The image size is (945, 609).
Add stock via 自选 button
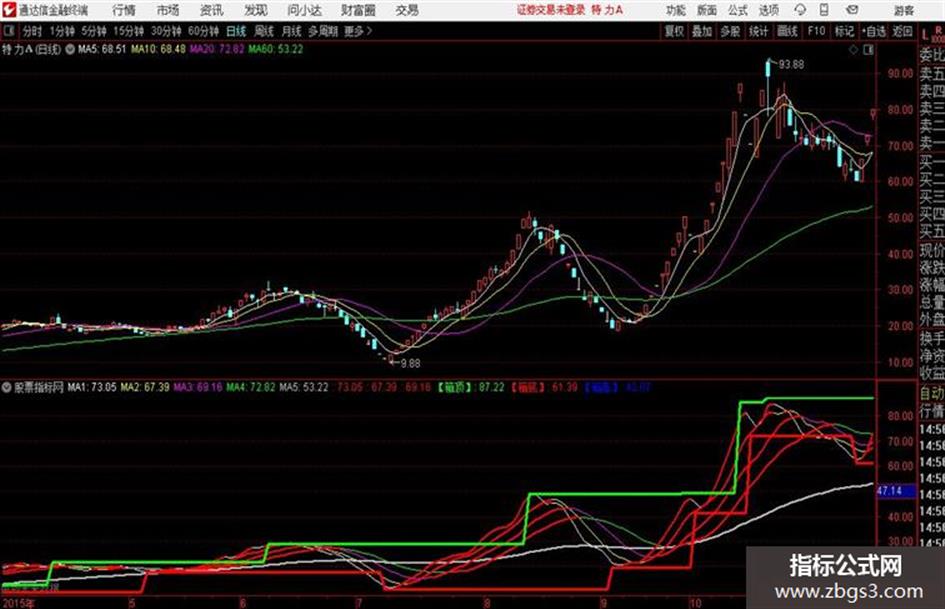tap(873, 31)
